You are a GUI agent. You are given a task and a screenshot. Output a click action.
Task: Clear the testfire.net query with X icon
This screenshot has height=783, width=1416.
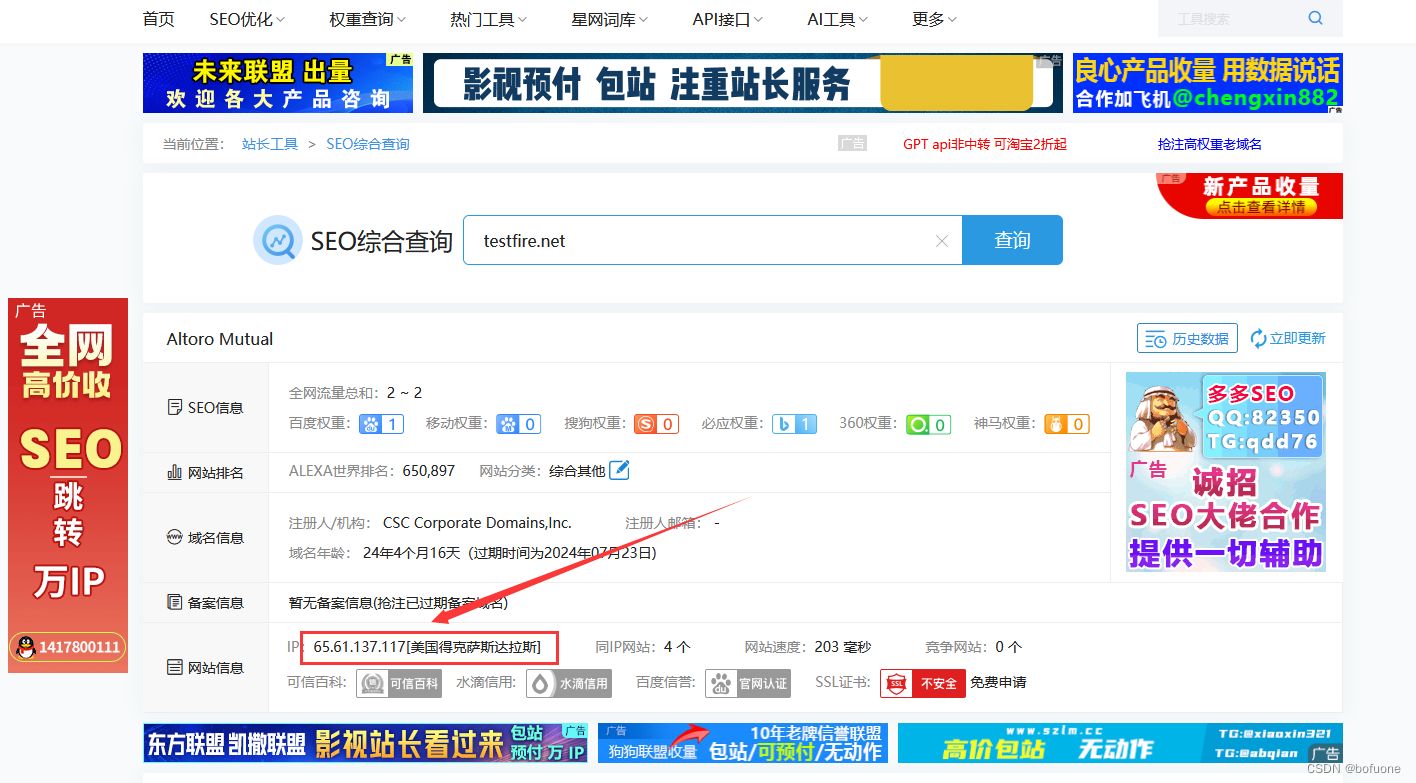click(x=941, y=241)
